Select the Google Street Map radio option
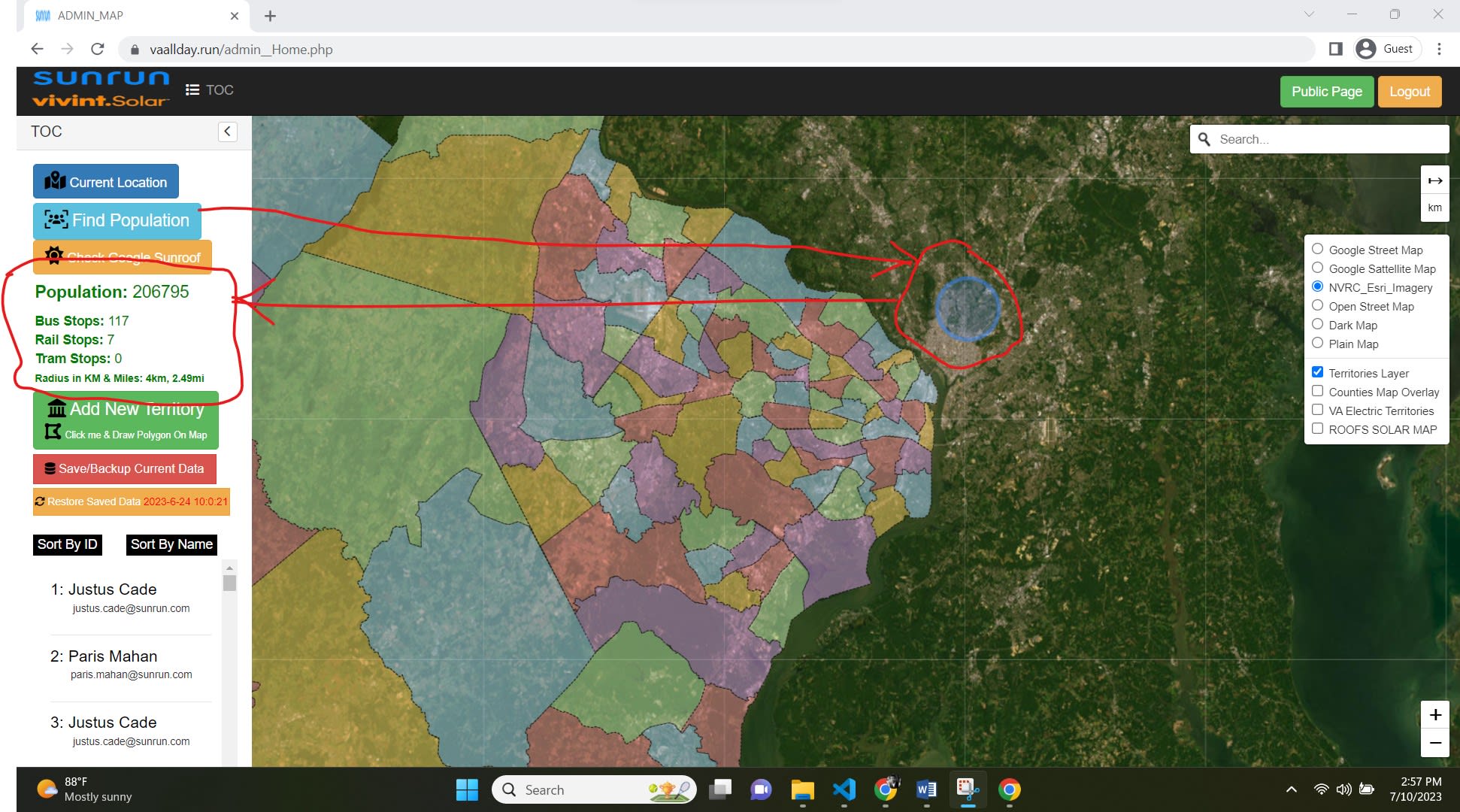1460x812 pixels. [x=1317, y=249]
